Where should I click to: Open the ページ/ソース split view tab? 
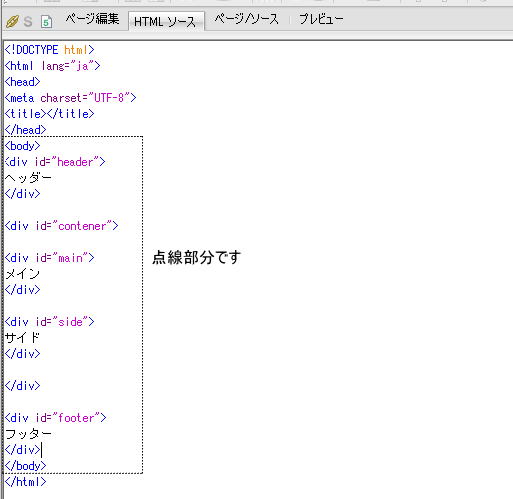246,19
